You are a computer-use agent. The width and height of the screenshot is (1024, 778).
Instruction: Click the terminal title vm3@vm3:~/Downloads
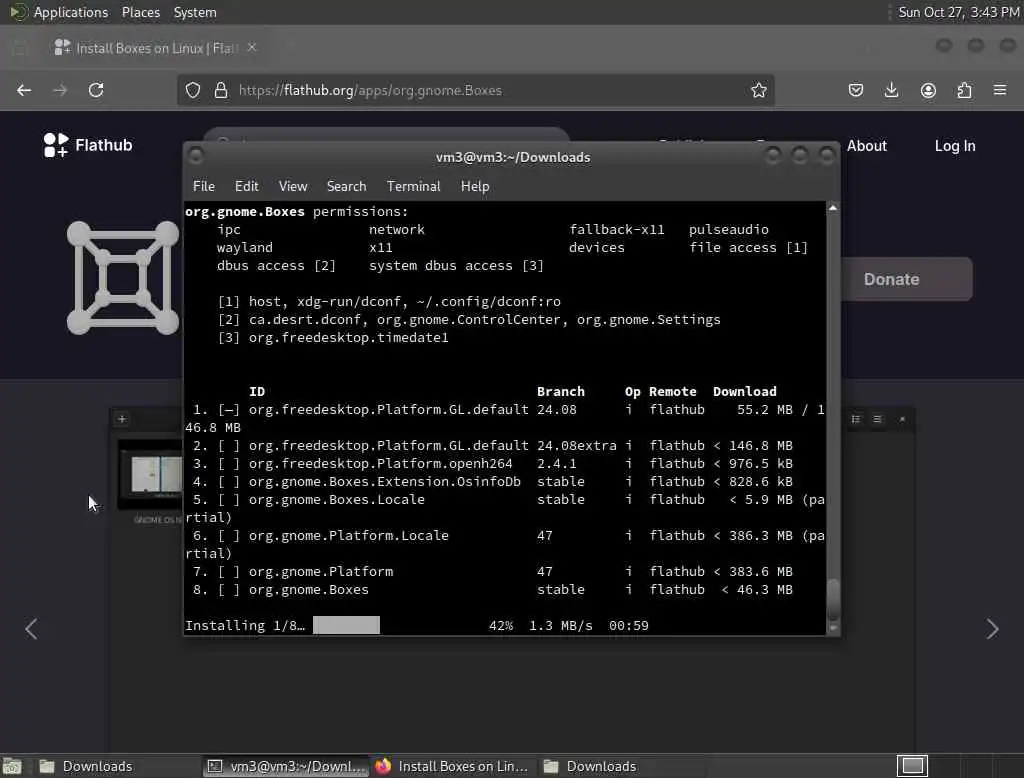[513, 157]
